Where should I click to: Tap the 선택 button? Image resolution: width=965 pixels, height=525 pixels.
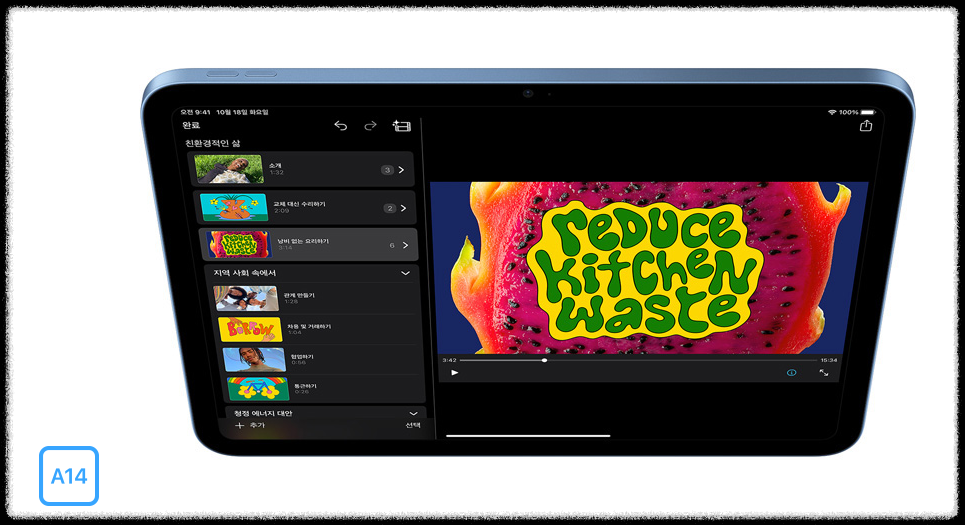pos(413,425)
